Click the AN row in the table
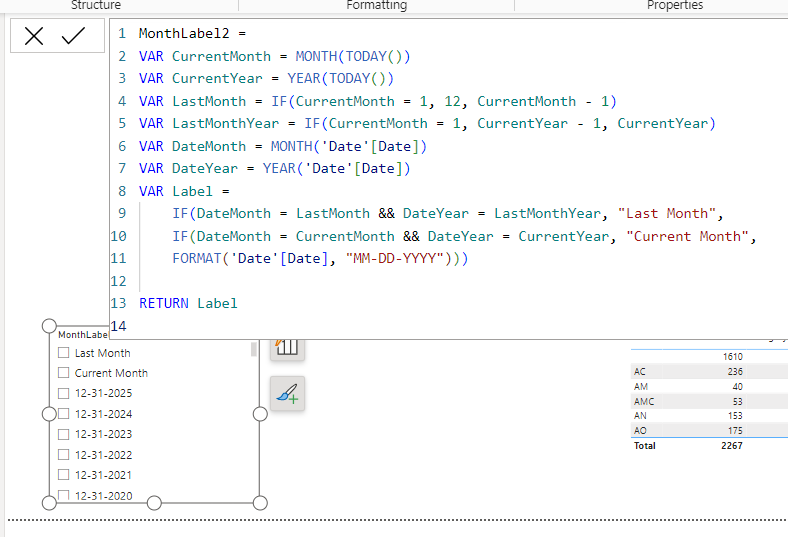Screen dimensions: 788x537 pyautogui.click(x=709, y=415)
